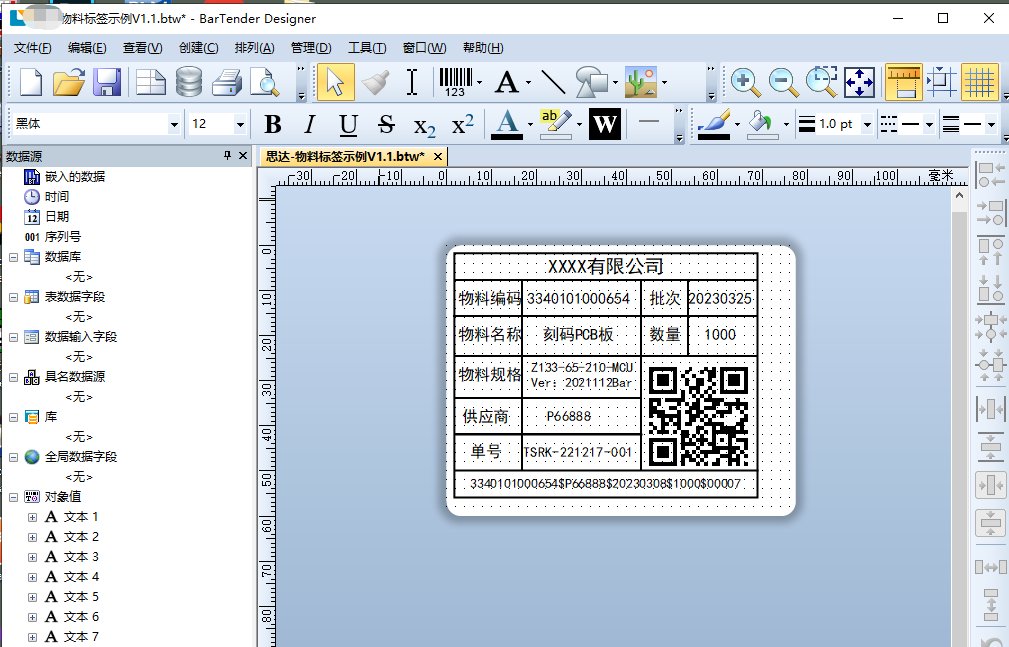Create a new blank document

(31, 82)
